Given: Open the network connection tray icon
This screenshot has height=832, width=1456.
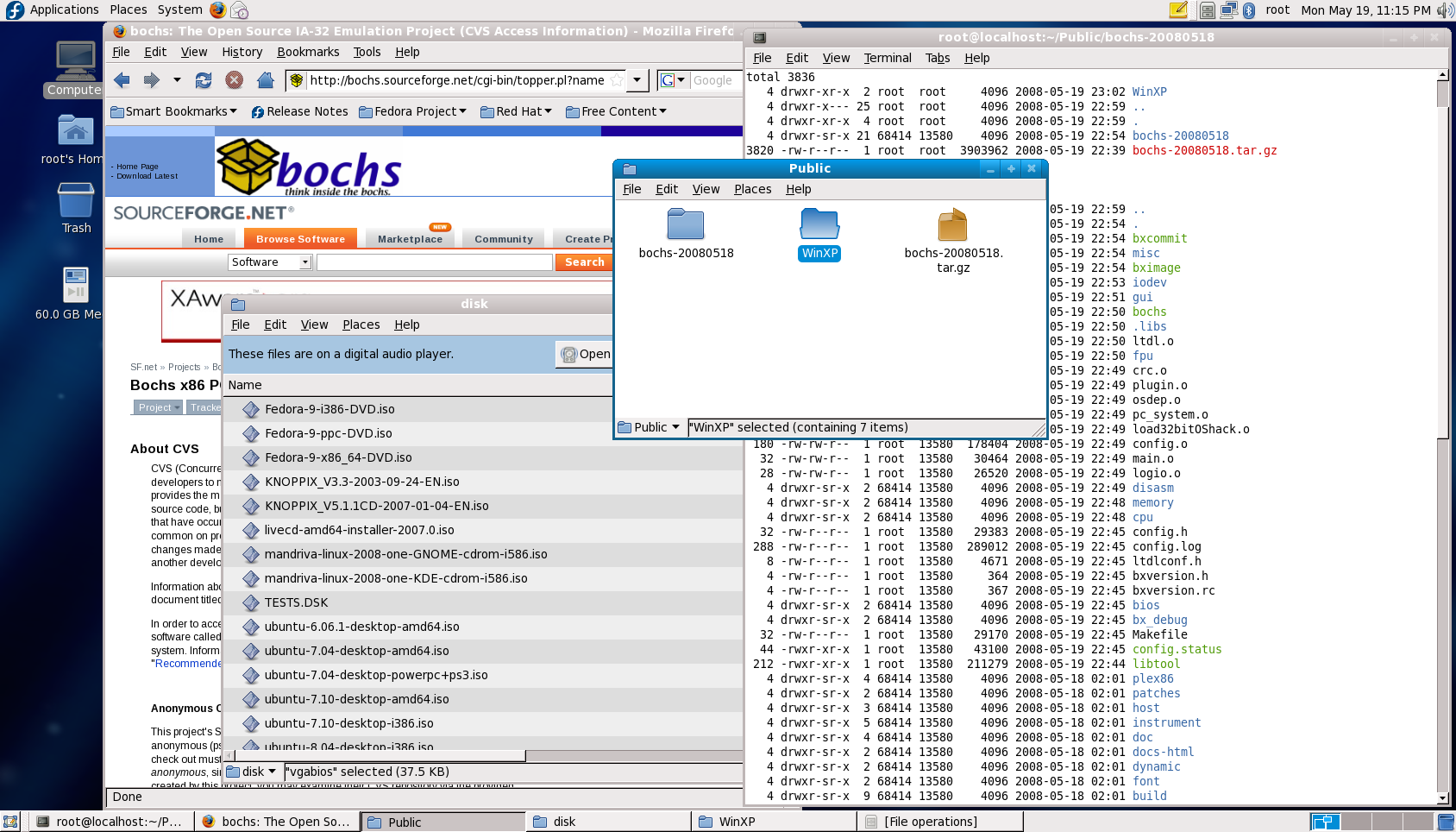Looking at the screenshot, I should pos(1229,10).
